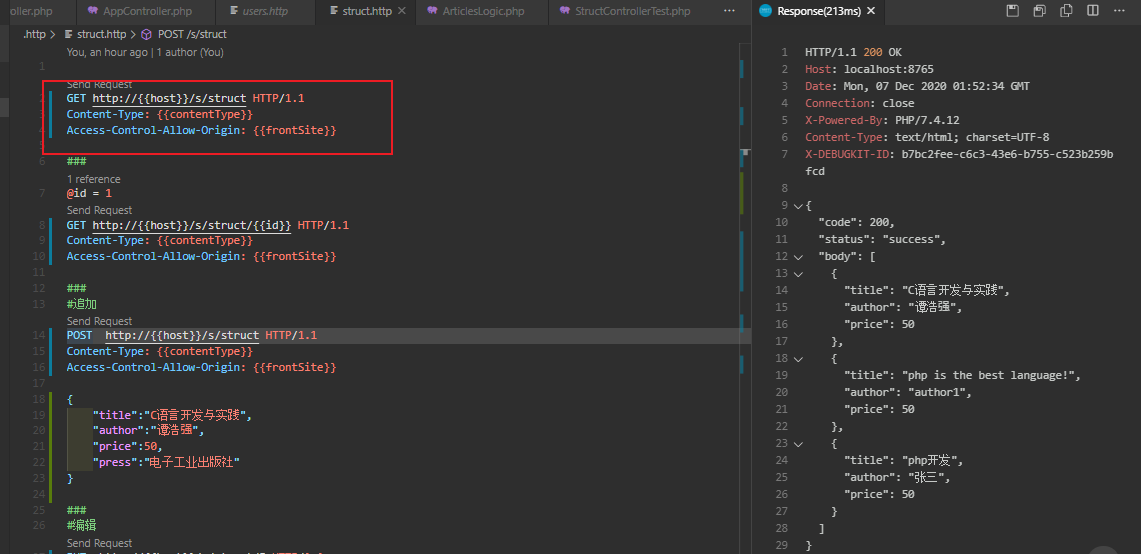Open the StructControllerTest.php tab
Viewport: 1141px width, 554px height.
[631, 11]
